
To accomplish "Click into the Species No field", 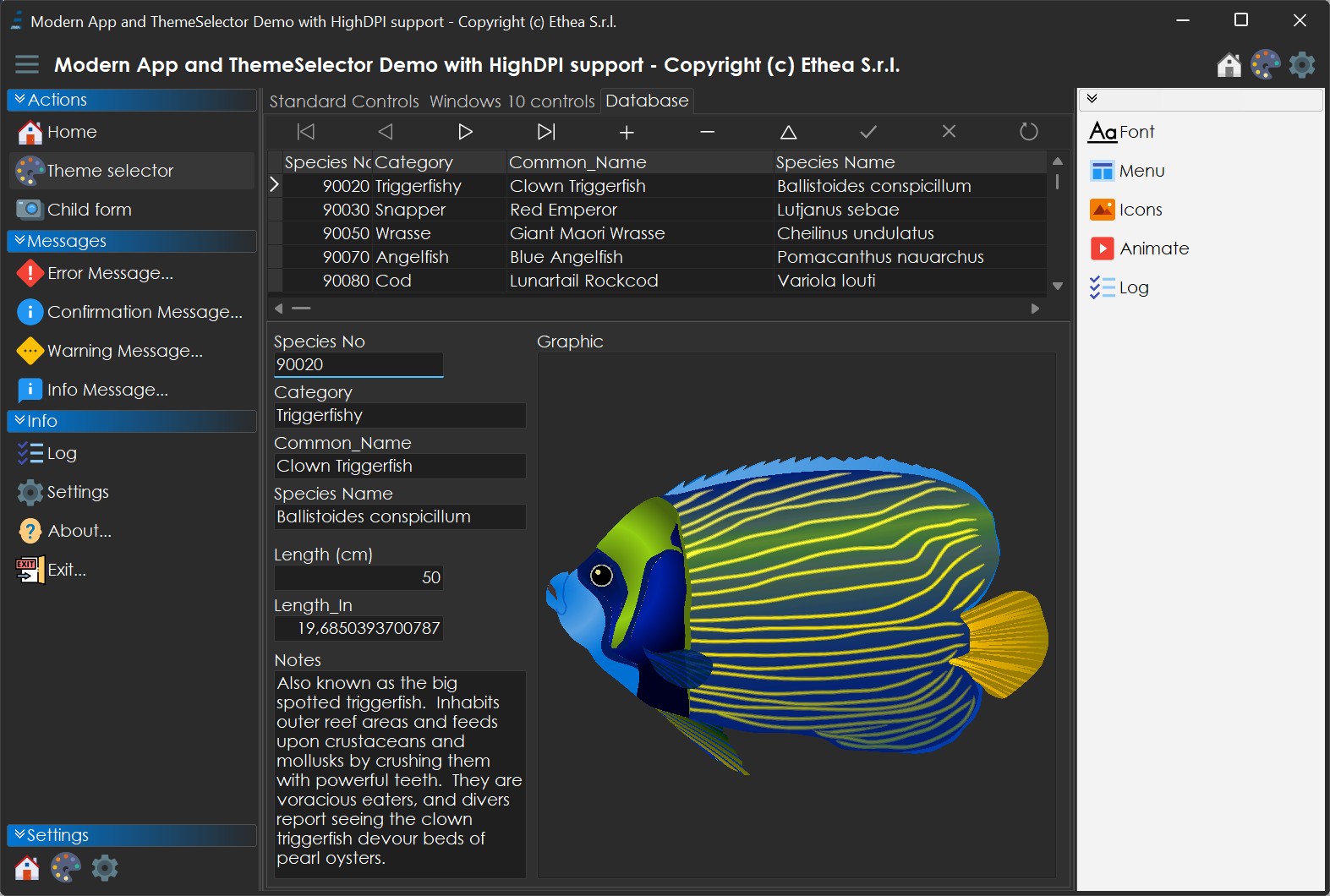I will click(358, 365).
